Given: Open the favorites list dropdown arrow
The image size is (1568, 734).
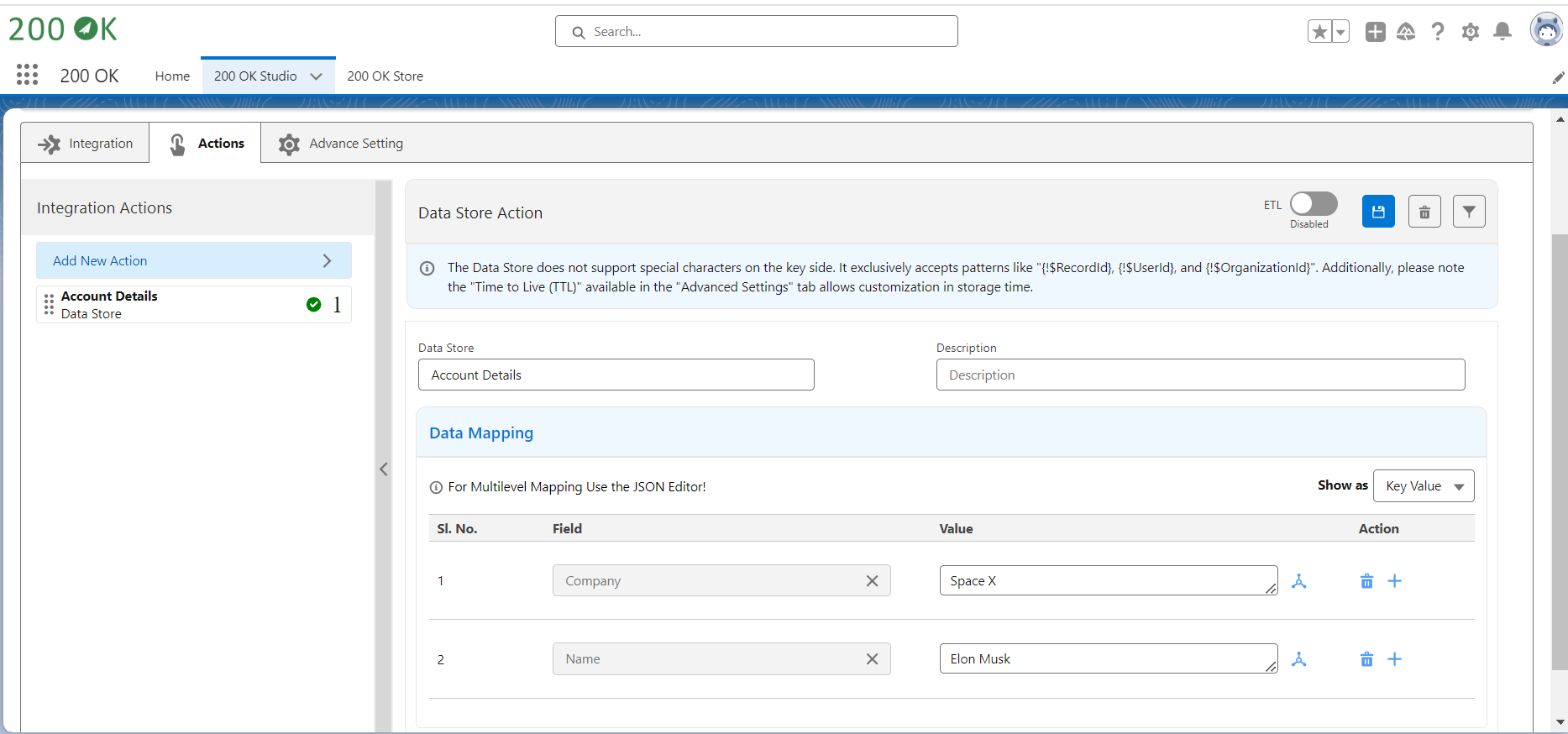Looking at the screenshot, I should pyautogui.click(x=1340, y=32).
